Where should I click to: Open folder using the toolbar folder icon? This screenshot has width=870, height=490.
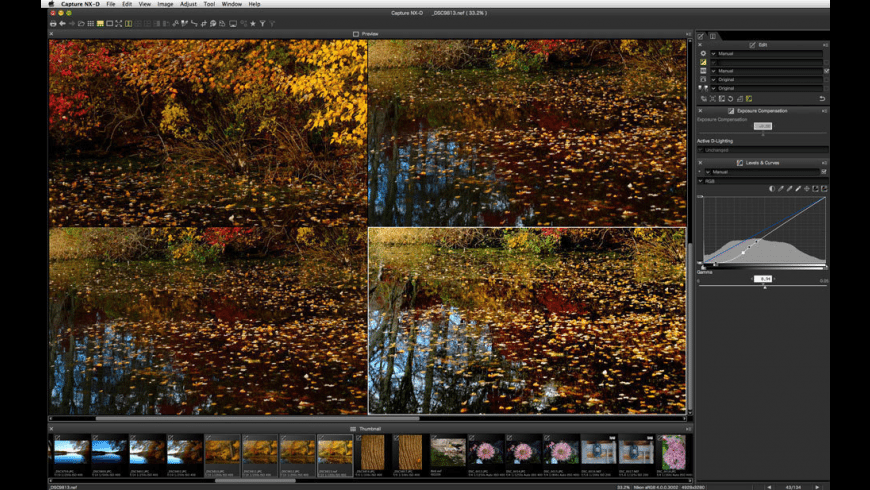81,23
